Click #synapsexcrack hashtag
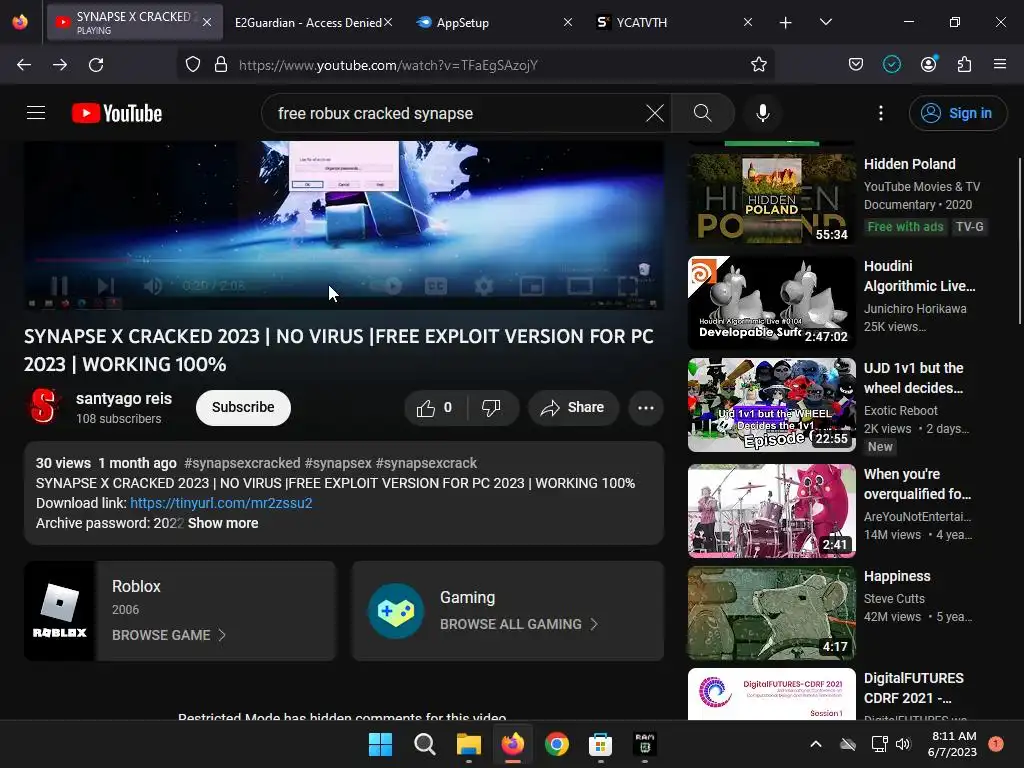The width and height of the screenshot is (1024, 768). tap(426, 463)
